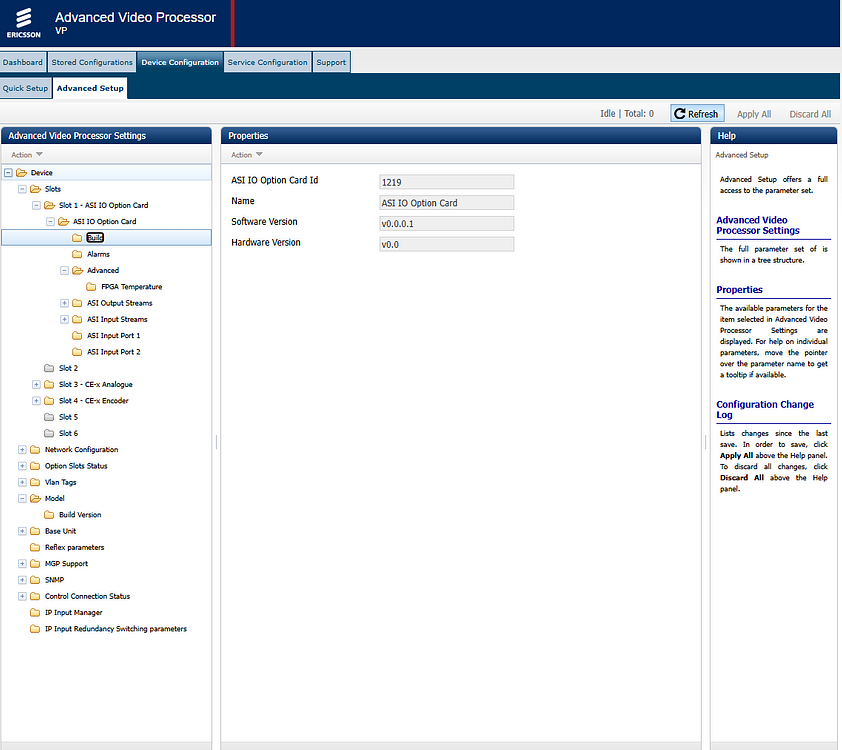
Task: Click the Option Slots Status folder icon
Action: (x=35, y=466)
